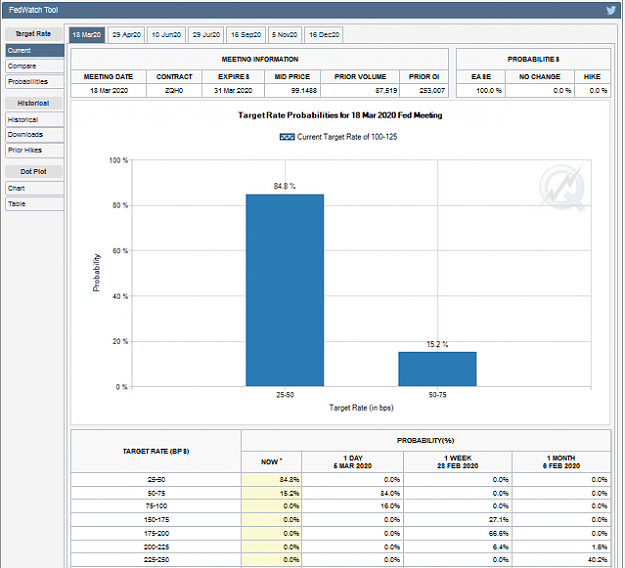Open Prior Hikes in sidebar
The width and height of the screenshot is (625, 568).
click(x=35, y=150)
